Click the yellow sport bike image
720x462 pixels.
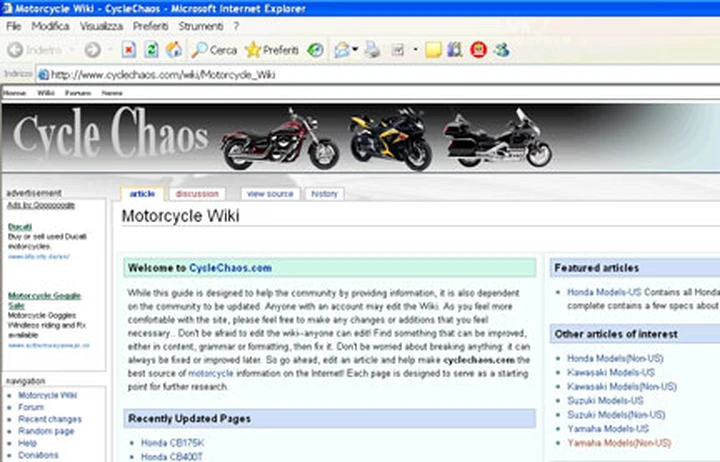391,138
